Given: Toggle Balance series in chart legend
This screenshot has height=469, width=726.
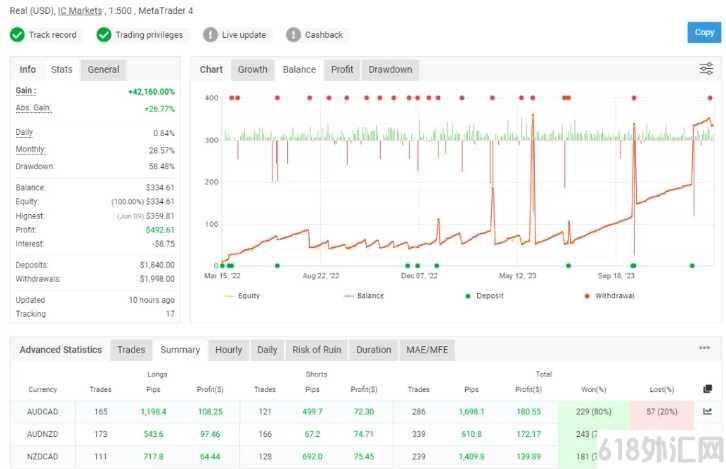Looking at the screenshot, I should [x=364, y=296].
